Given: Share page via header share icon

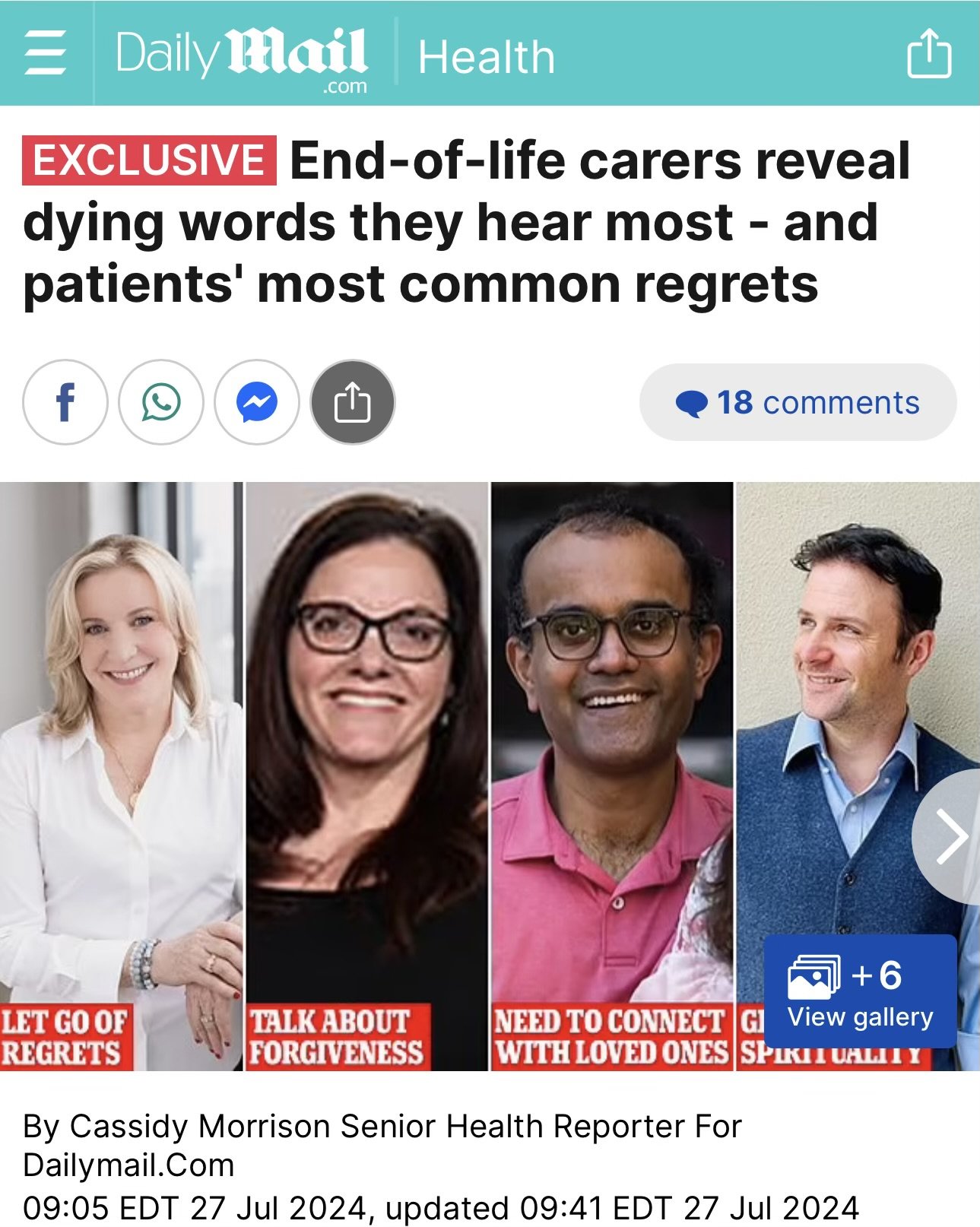Looking at the screenshot, I should click(929, 52).
